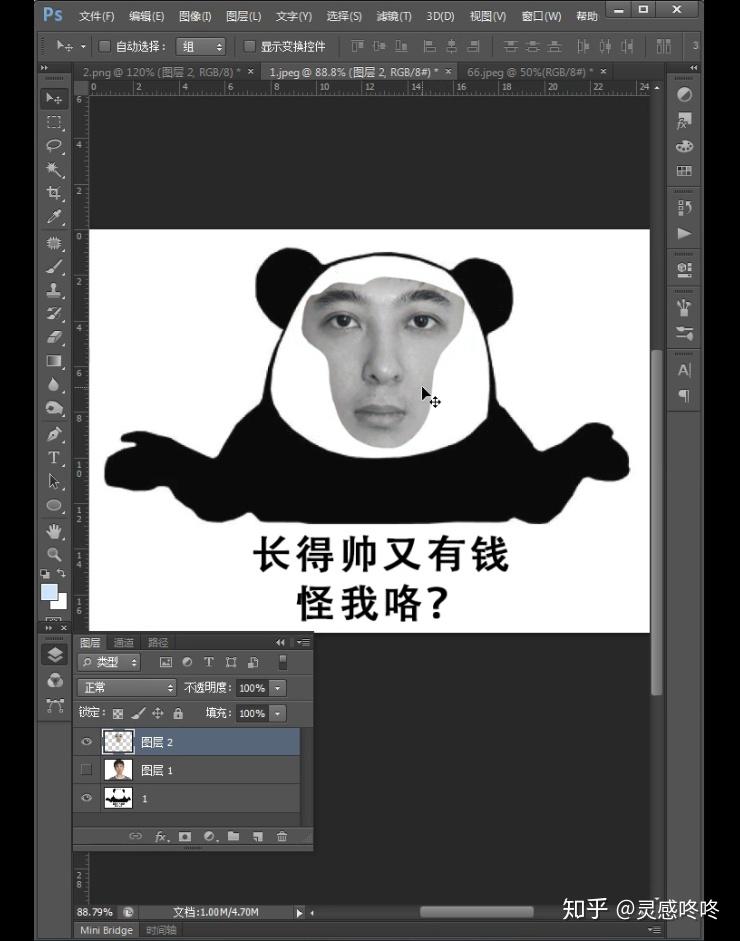Select the Eyedropper tool
Viewport: 740px width, 941px height.
coord(54,217)
